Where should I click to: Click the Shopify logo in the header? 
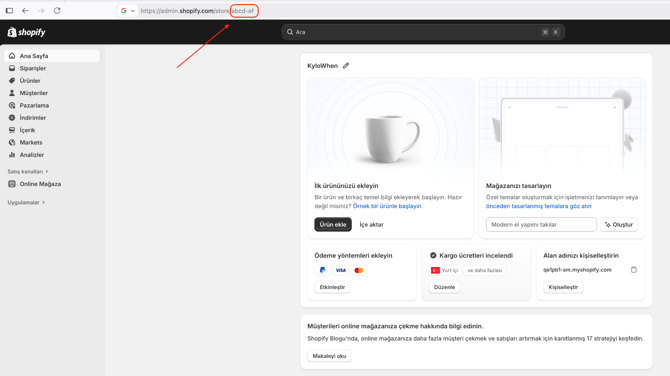(26, 32)
